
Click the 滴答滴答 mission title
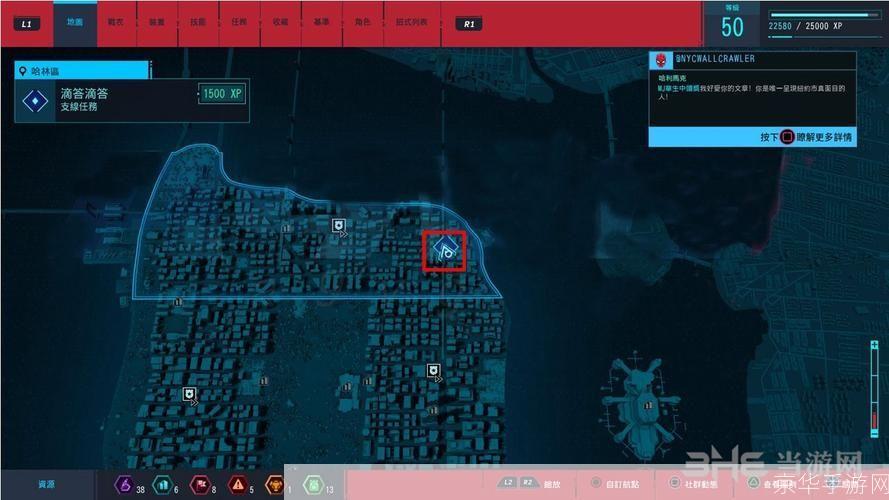click(x=84, y=94)
